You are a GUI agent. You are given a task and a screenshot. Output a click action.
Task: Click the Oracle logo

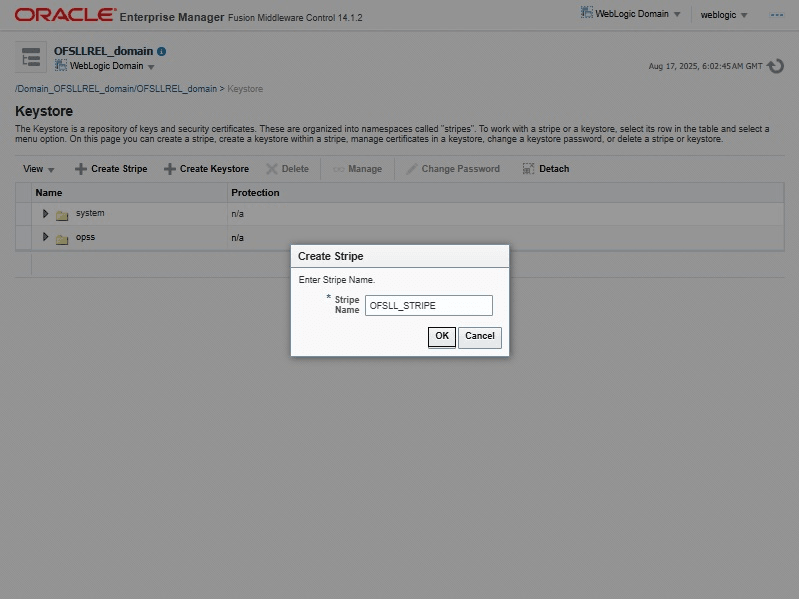point(65,15)
